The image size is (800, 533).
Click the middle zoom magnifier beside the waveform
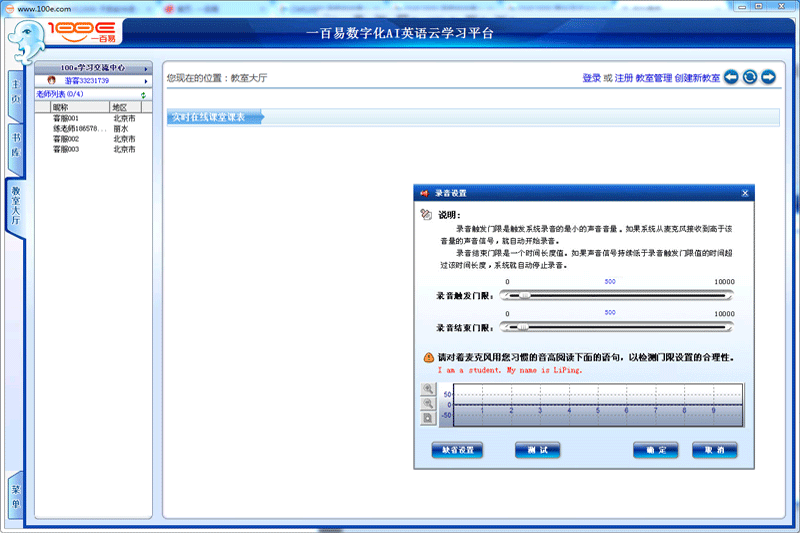pyautogui.click(x=428, y=403)
